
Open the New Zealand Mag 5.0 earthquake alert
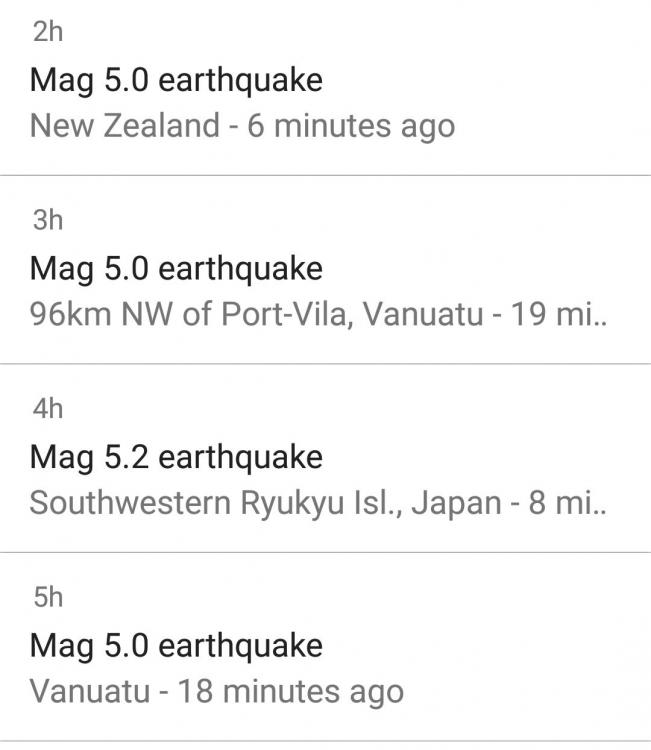(x=176, y=80)
